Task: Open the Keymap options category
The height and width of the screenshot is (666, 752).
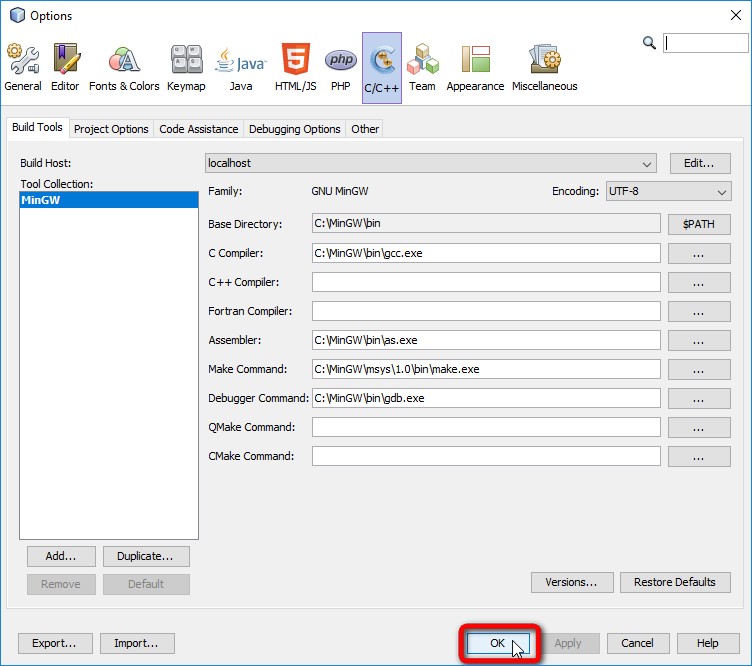Action: (x=186, y=68)
